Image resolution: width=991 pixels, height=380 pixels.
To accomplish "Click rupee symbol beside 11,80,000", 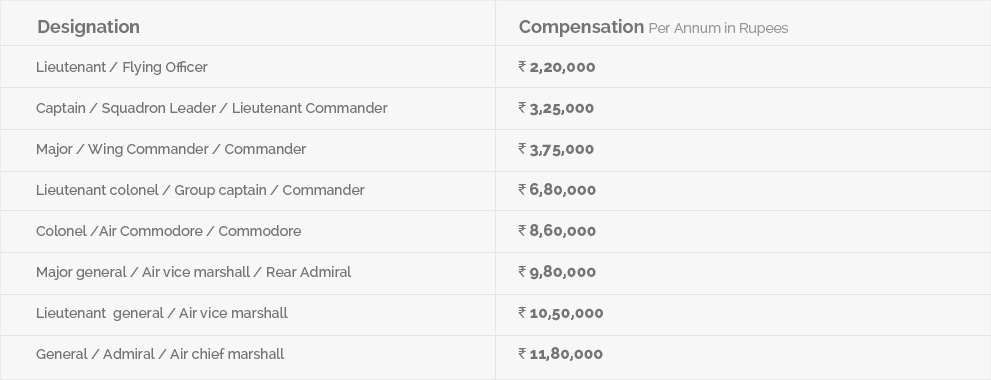I will 522,353.
